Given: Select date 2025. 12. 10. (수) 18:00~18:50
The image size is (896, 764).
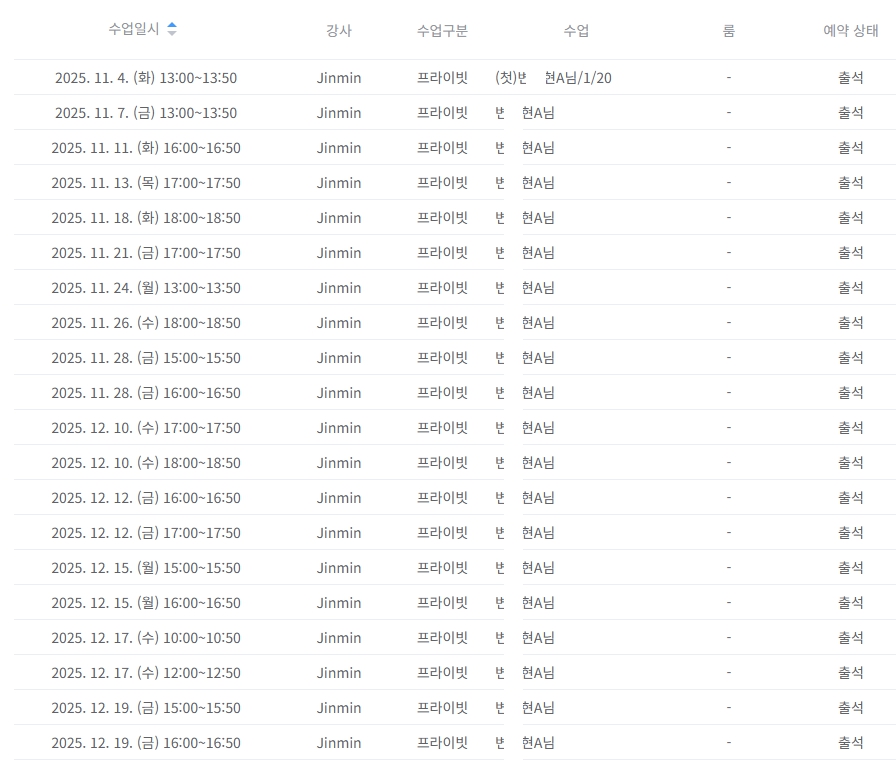Looking at the screenshot, I should 146,463.
